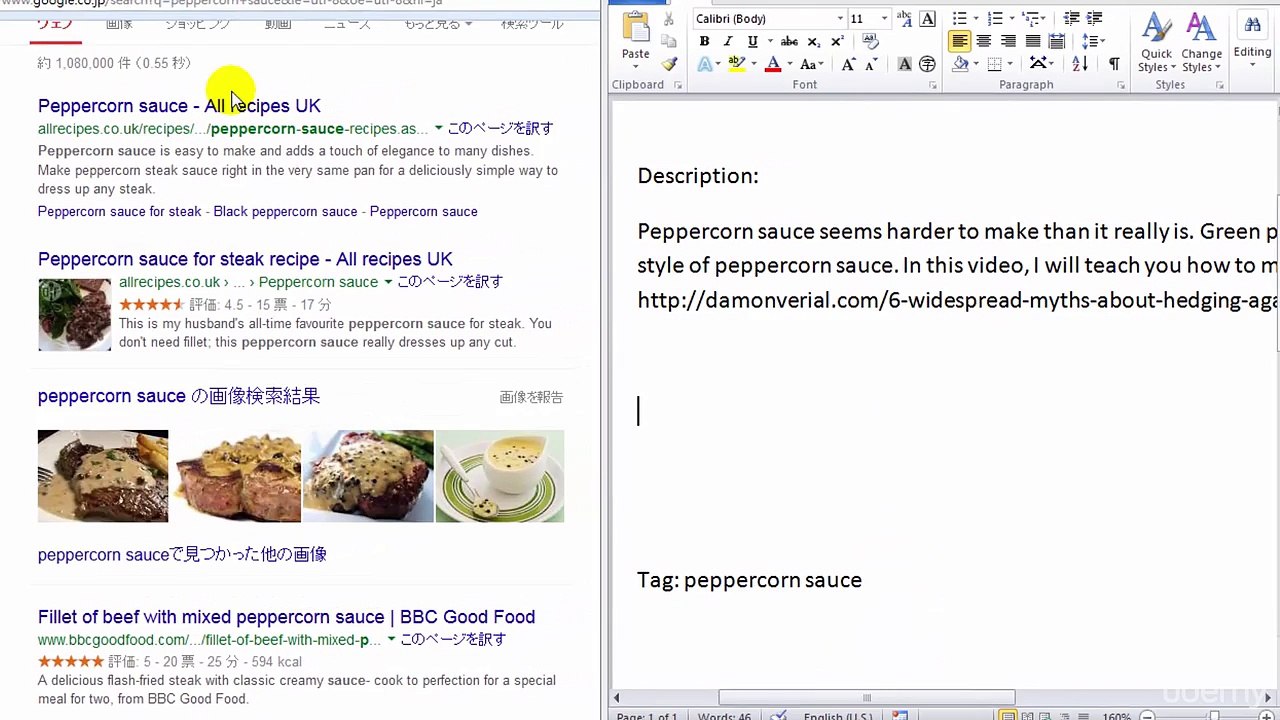Open the Clipboard pane launcher
Image resolution: width=1280 pixels, height=720 pixels.
coord(677,86)
